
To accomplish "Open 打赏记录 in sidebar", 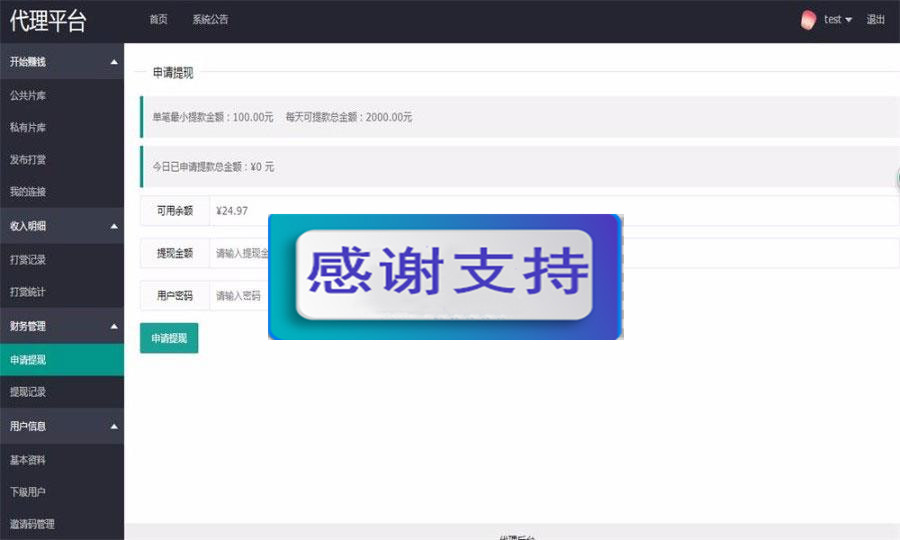I will [x=62, y=259].
